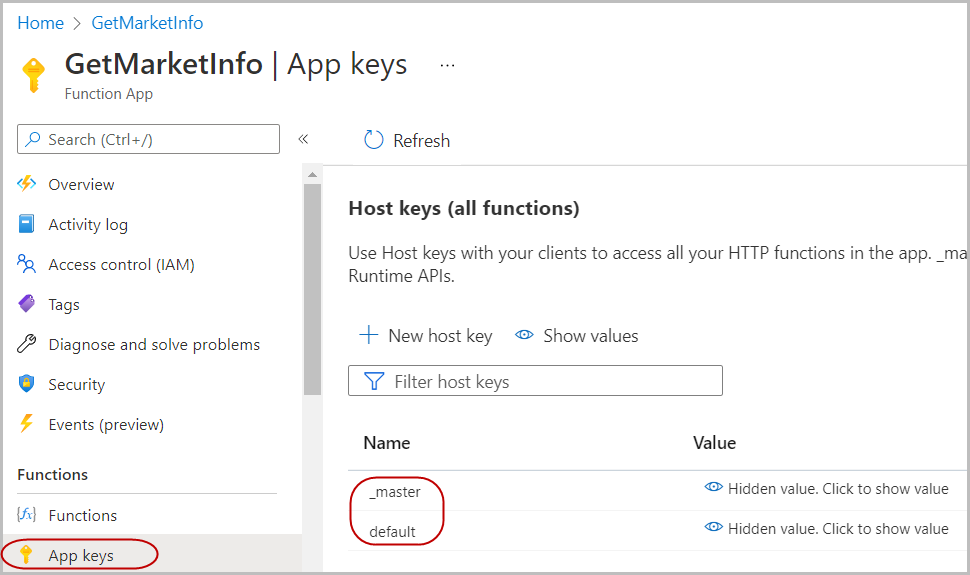Open the ellipsis more options menu

tap(447, 66)
